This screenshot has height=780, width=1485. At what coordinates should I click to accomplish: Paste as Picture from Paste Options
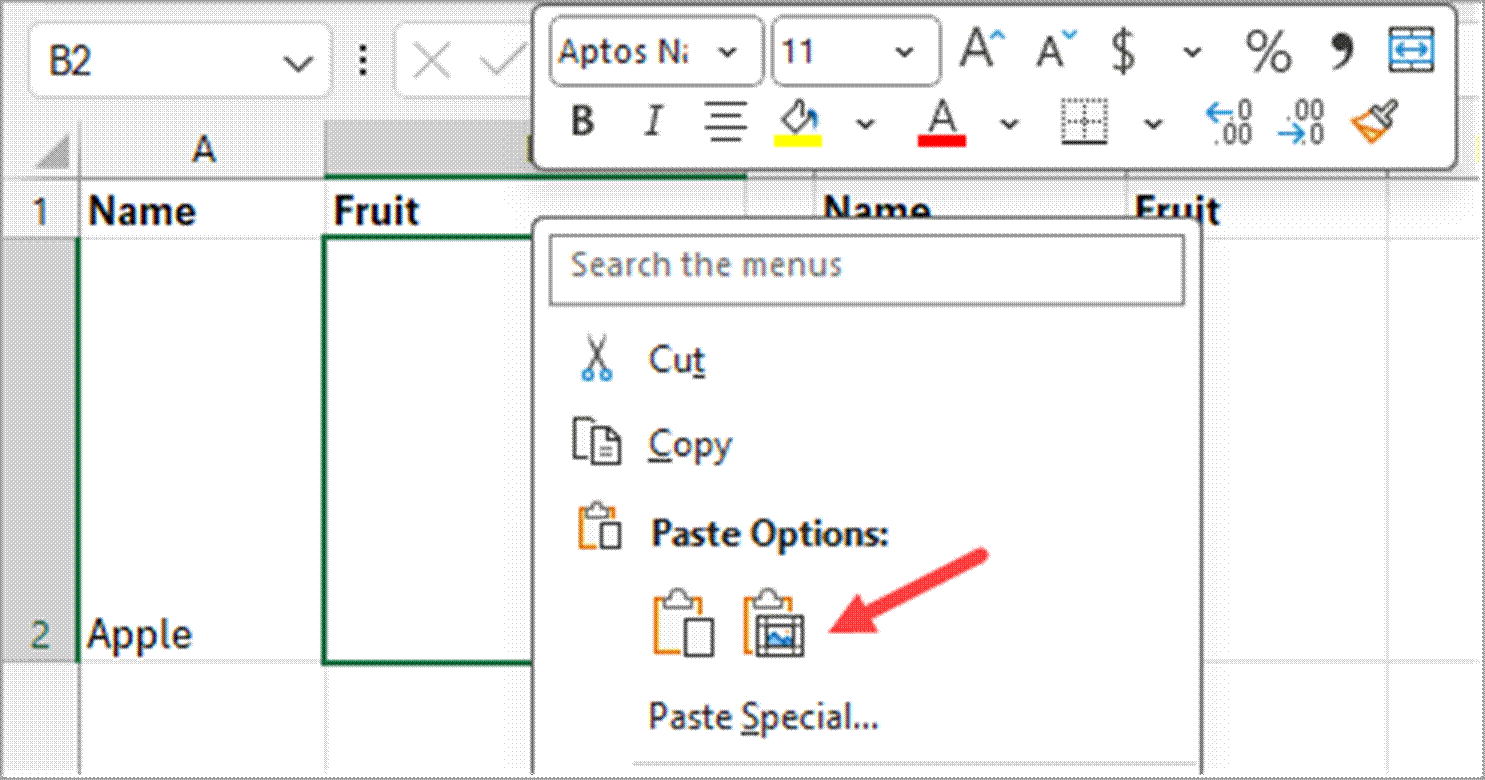pos(773,626)
